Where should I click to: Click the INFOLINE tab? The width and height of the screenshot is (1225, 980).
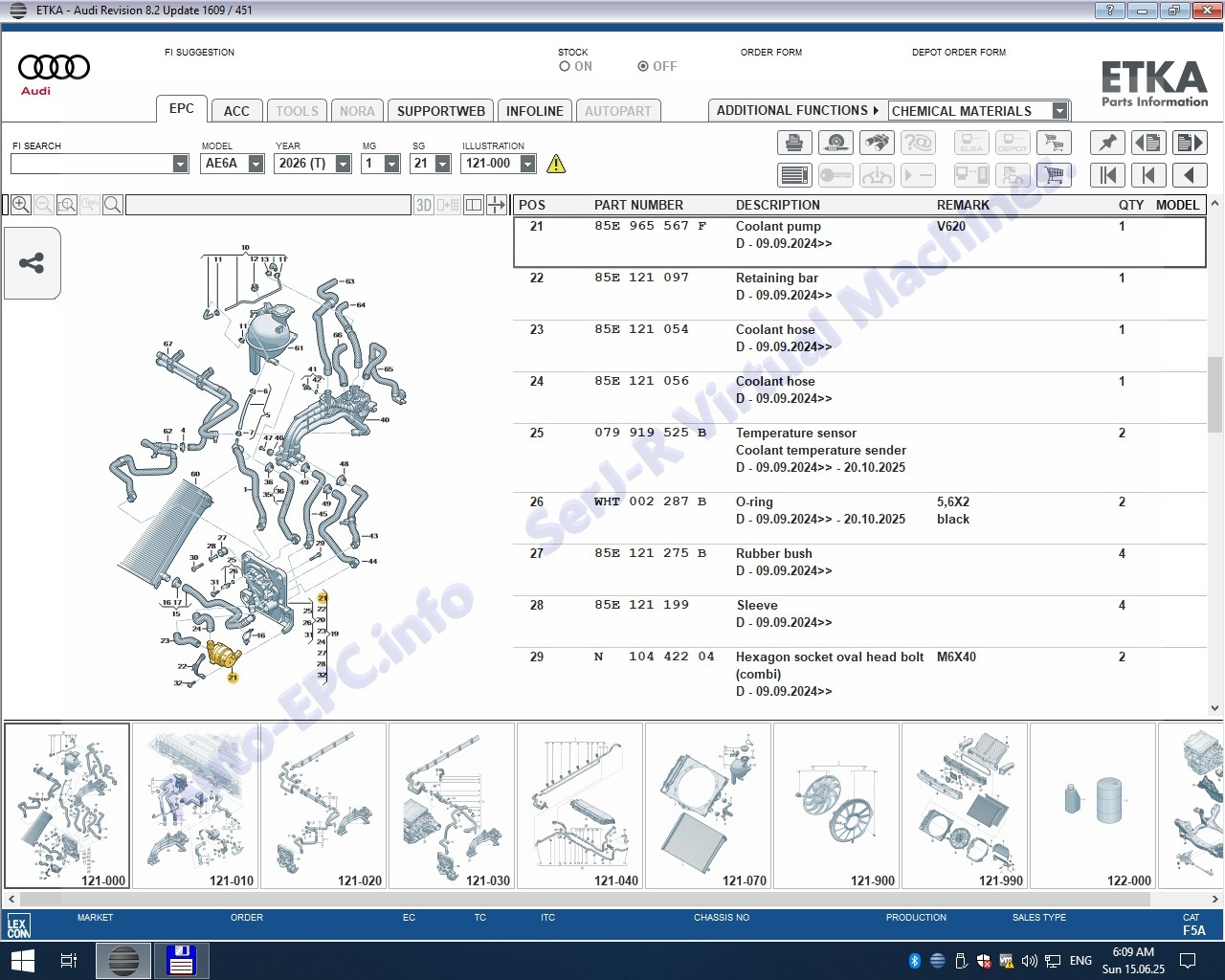(x=534, y=111)
